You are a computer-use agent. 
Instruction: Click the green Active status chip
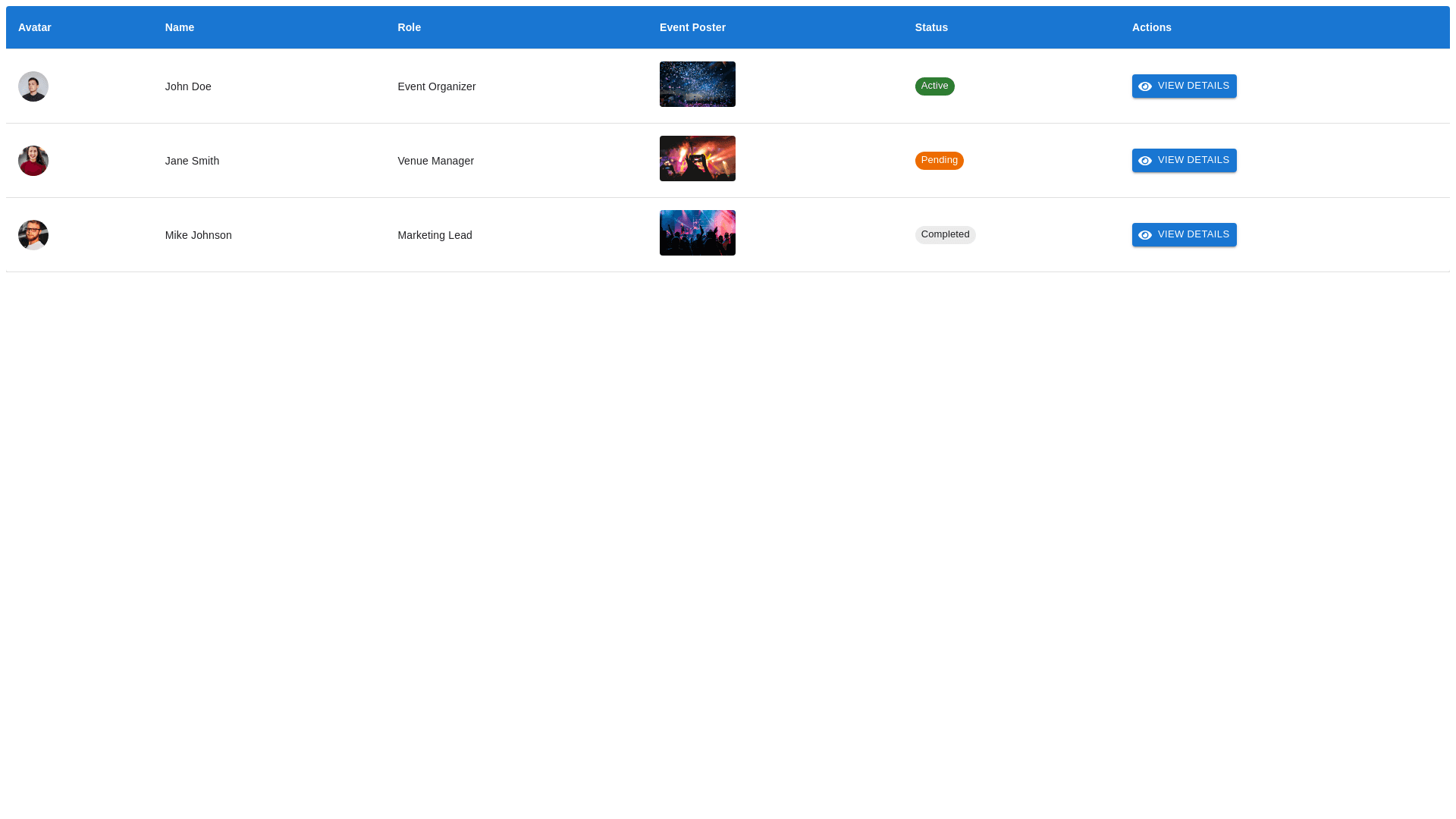coord(934,86)
